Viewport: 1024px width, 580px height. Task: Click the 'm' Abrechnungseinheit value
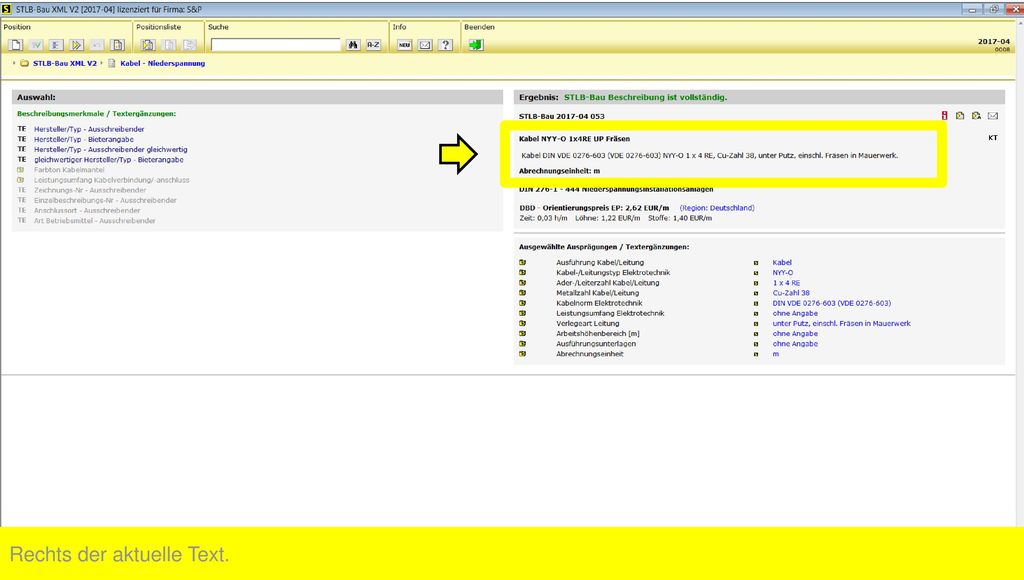pyautogui.click(x=776, y=354)
